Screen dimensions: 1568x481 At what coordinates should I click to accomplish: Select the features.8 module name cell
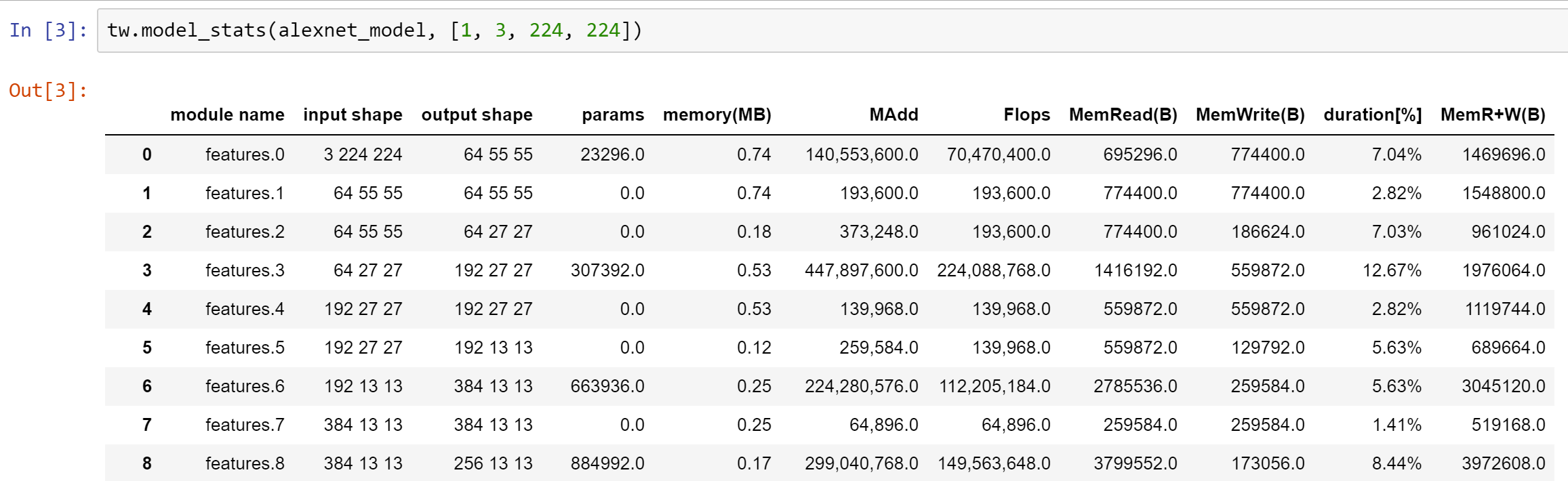[245, 463]
